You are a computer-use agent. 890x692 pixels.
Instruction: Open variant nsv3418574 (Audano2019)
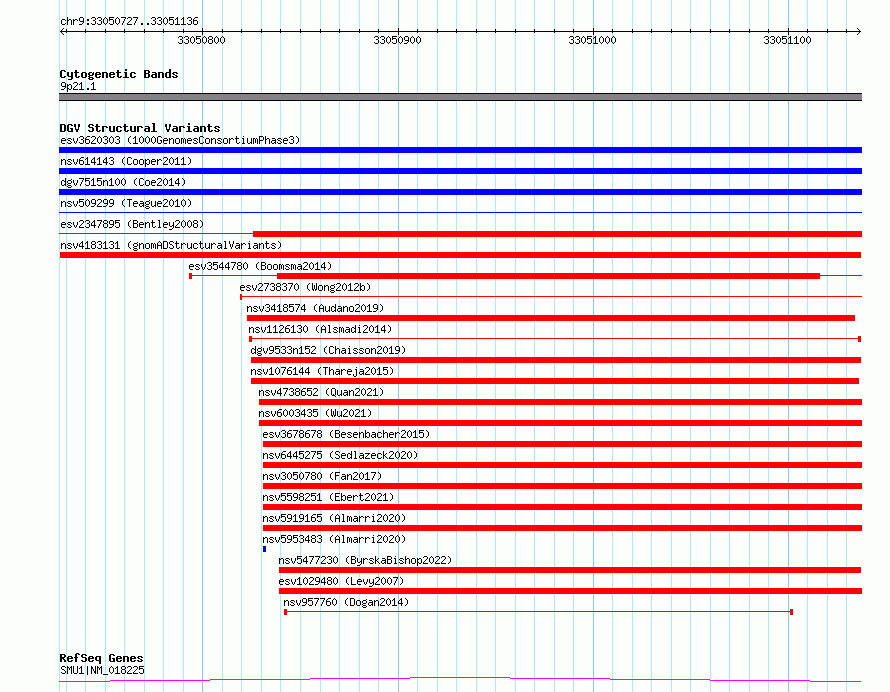point(315,308)
